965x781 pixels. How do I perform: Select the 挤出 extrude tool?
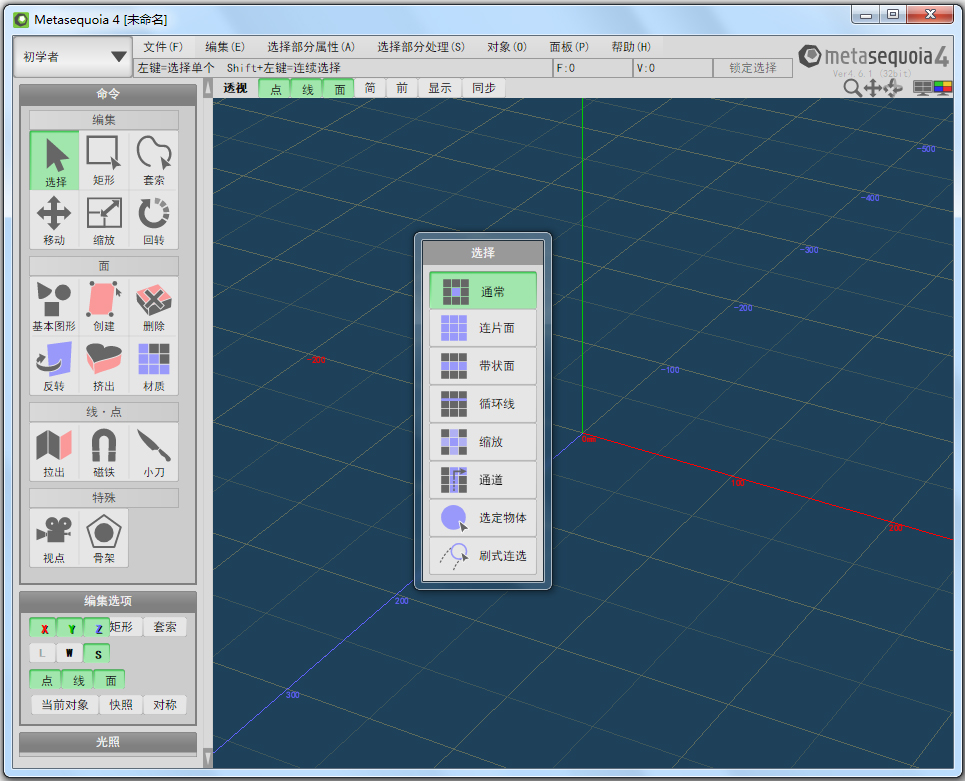[103, 366]
